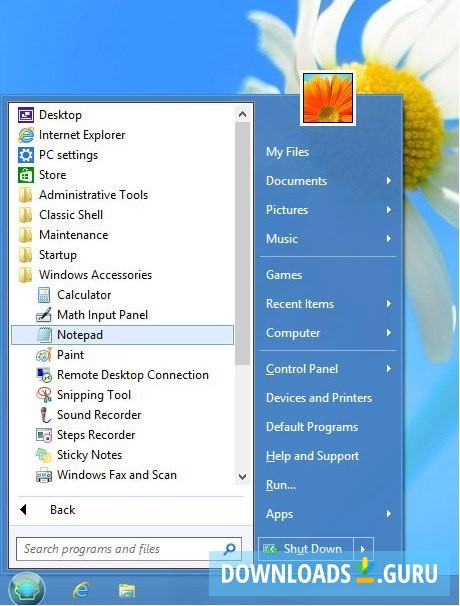The image size is (460, 606).
Task: Click the Classic Shell folder icon
Action: coord(26,215)
